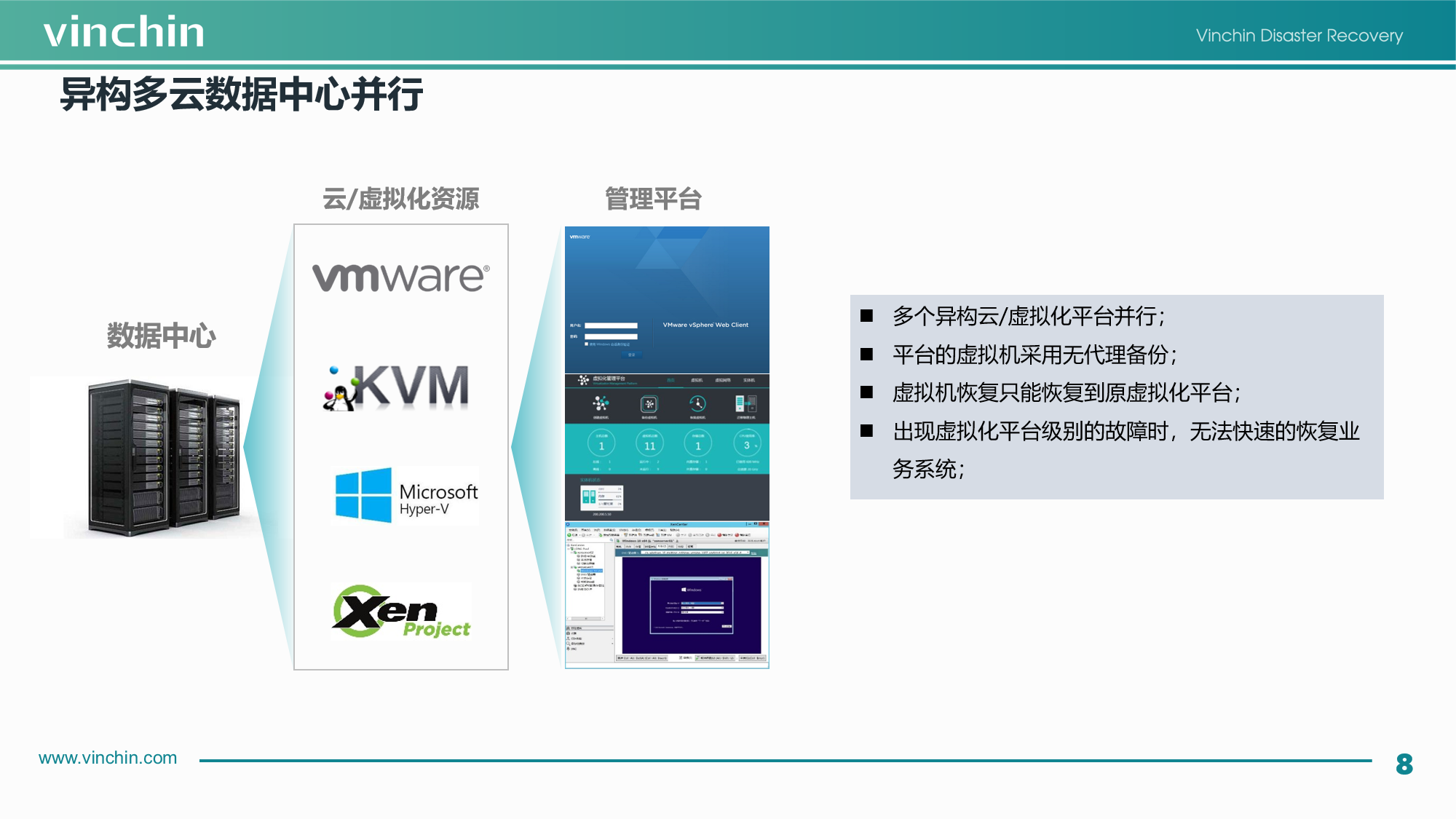1456x819 pixels.
Task: Click the horizontal scrollbar under XenCenter's tree
Action: point(586,619)
